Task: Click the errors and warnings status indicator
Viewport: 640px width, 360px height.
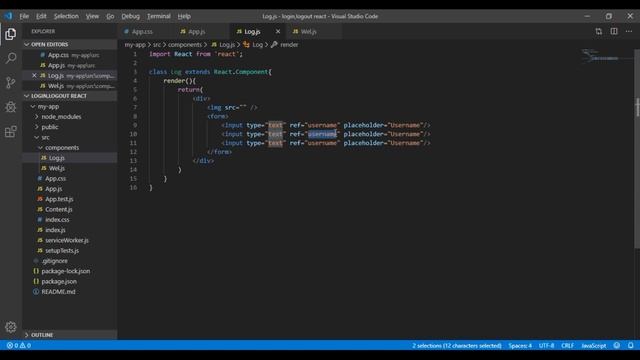Action: point(19,345)
